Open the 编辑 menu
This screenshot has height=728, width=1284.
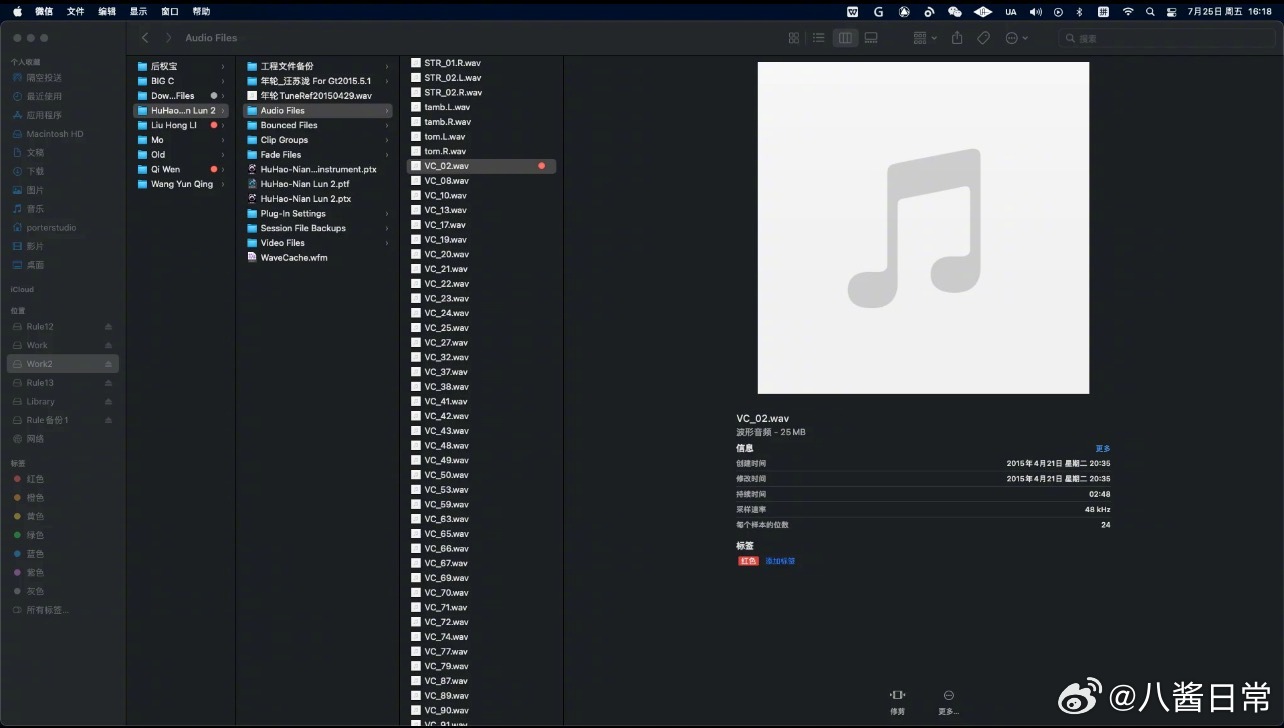107,11
